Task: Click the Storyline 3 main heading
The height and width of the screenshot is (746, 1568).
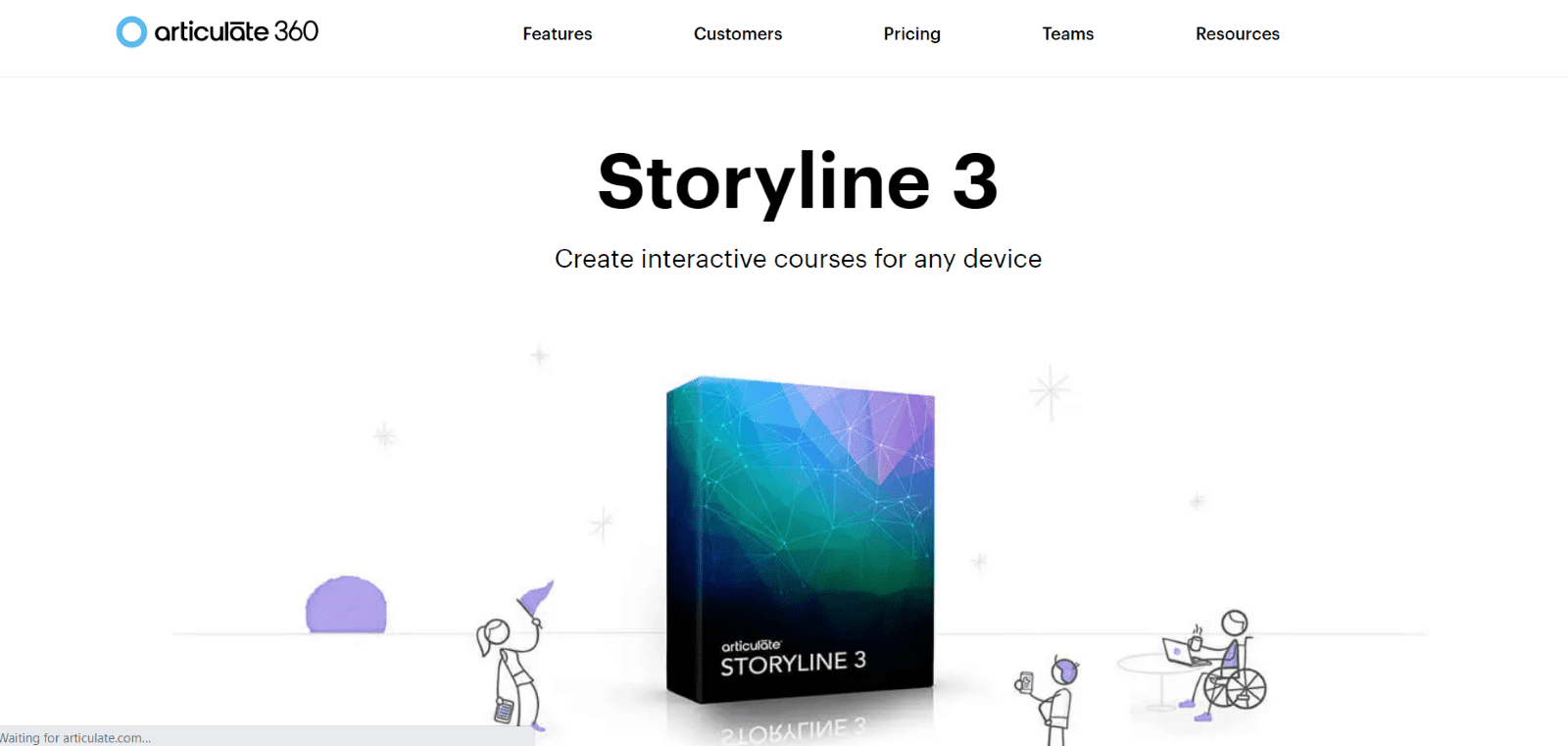Action: click(x=798, y=182)
